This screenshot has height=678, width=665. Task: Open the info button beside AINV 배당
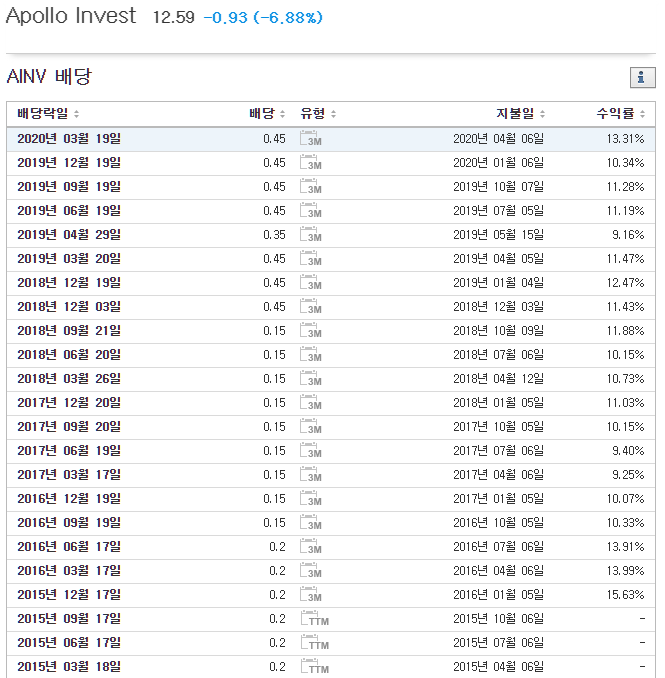pyautogui.click(x=642, y=78)
